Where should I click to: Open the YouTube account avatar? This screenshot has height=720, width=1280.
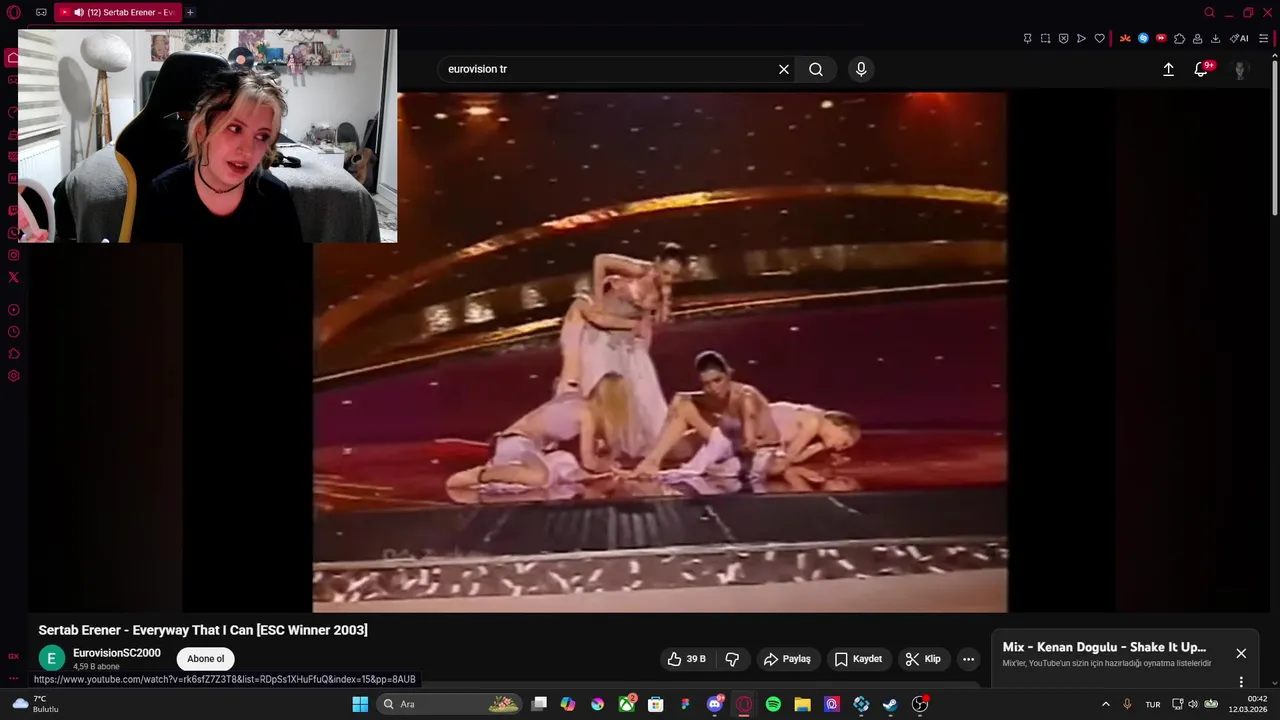(1240, 69)
